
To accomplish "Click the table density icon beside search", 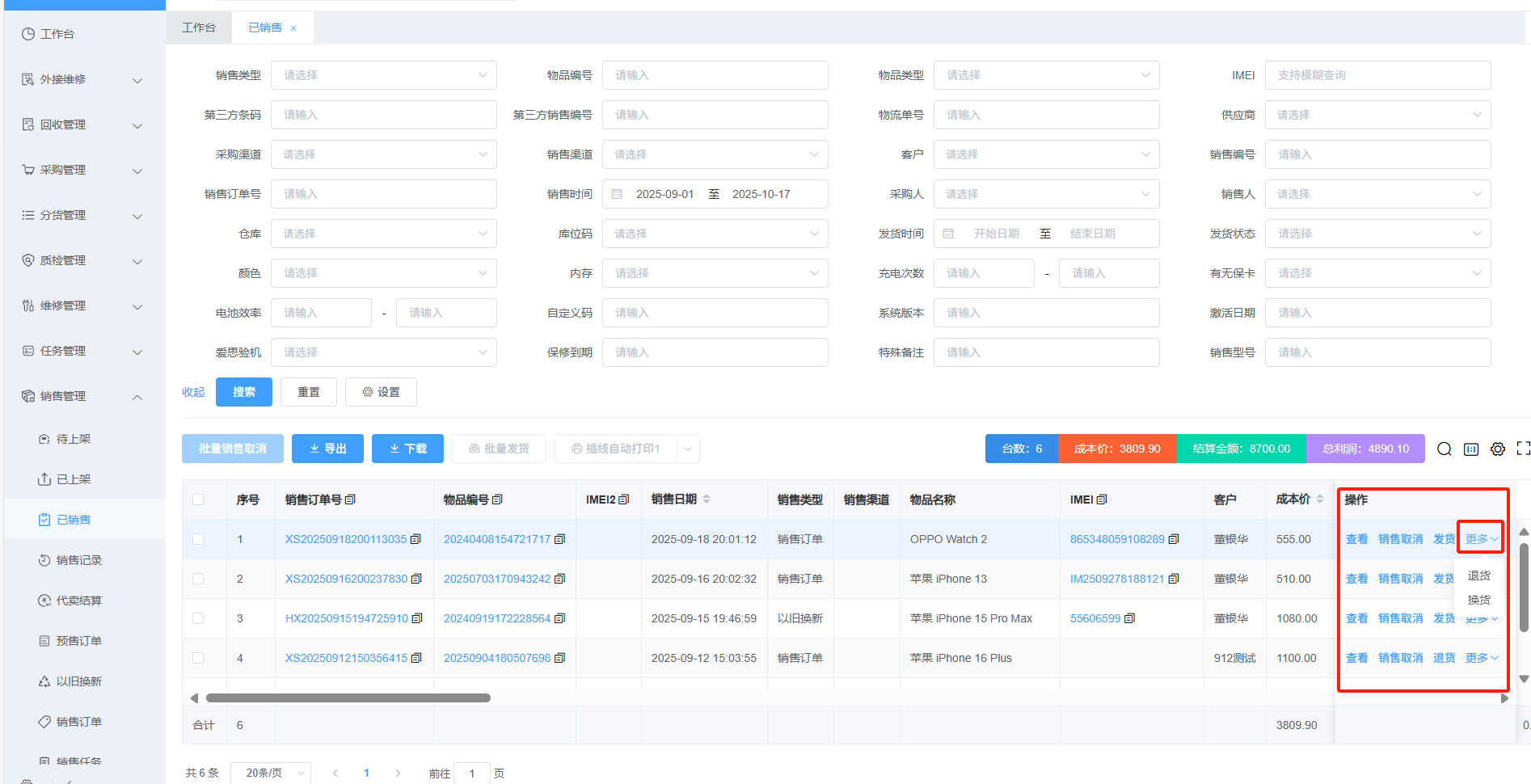I will pyautogui.click(x=1471, y=449).
